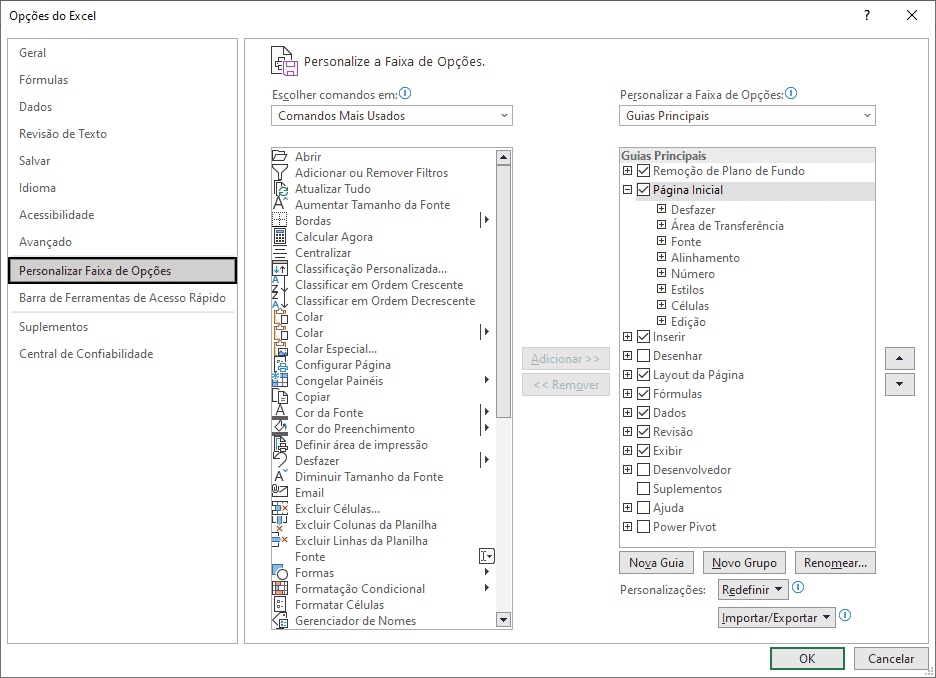Confirm with the OK button

pyautogui.click(x=807, y=658)
